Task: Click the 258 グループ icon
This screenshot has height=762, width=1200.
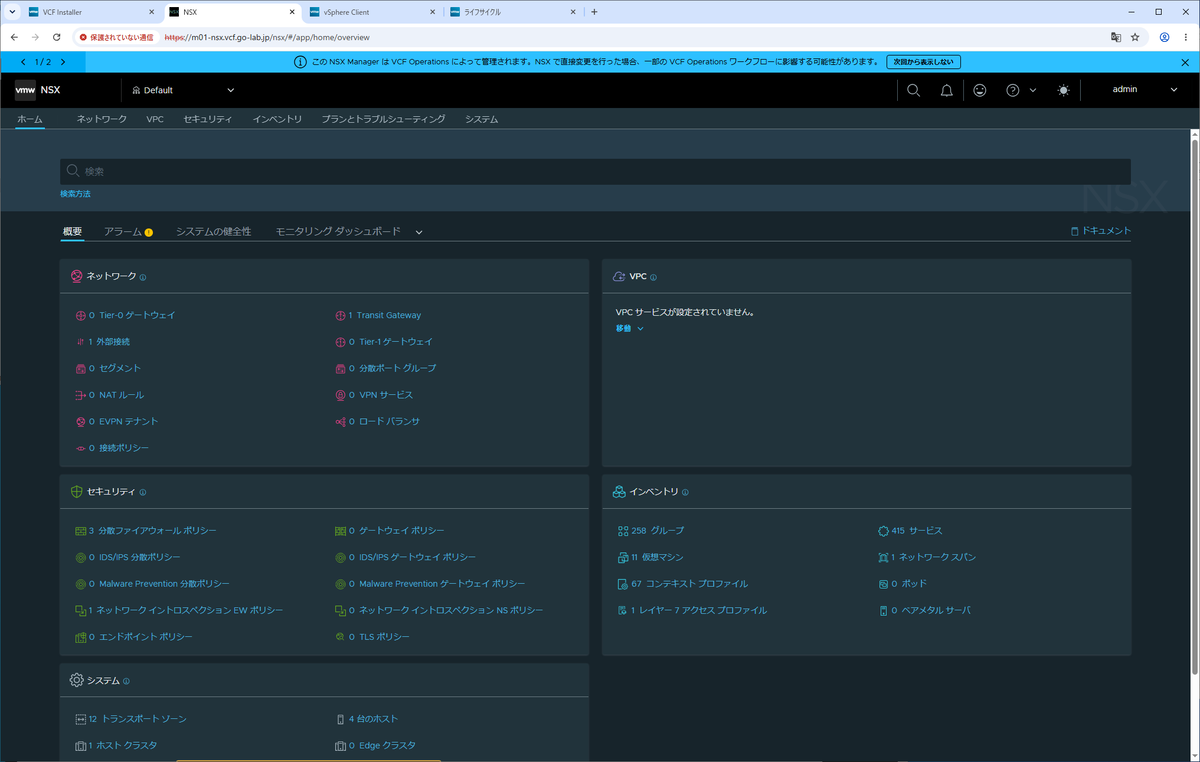Action: coord(622,531)
